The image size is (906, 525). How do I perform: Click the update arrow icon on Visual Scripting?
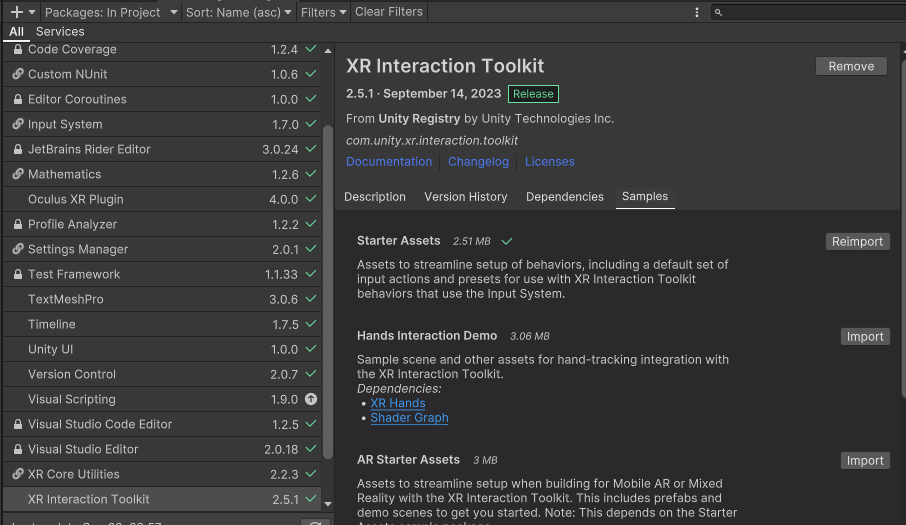click(311, 399)
